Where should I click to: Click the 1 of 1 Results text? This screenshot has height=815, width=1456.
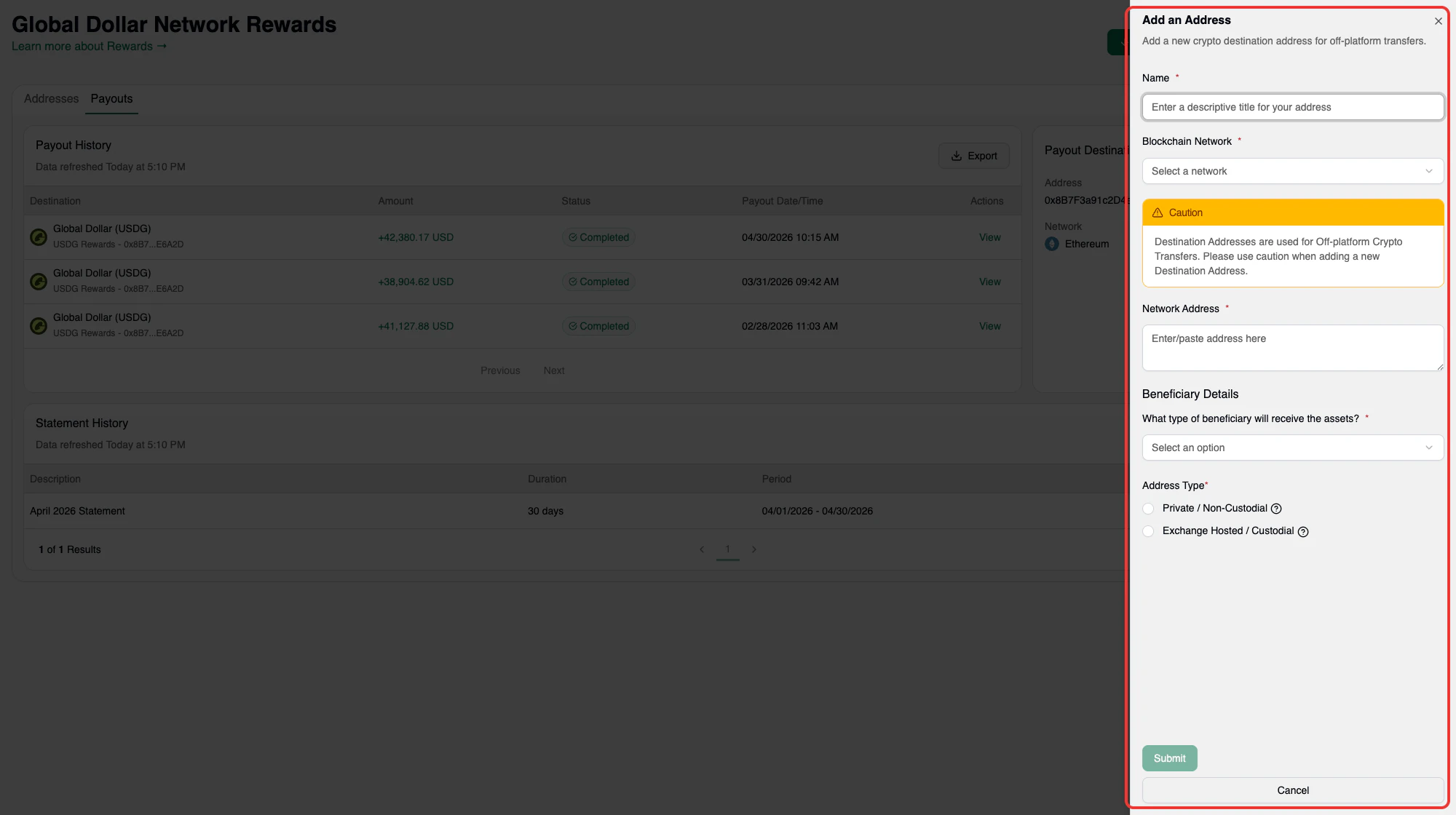pyautogui.click(x=70, y=549)
